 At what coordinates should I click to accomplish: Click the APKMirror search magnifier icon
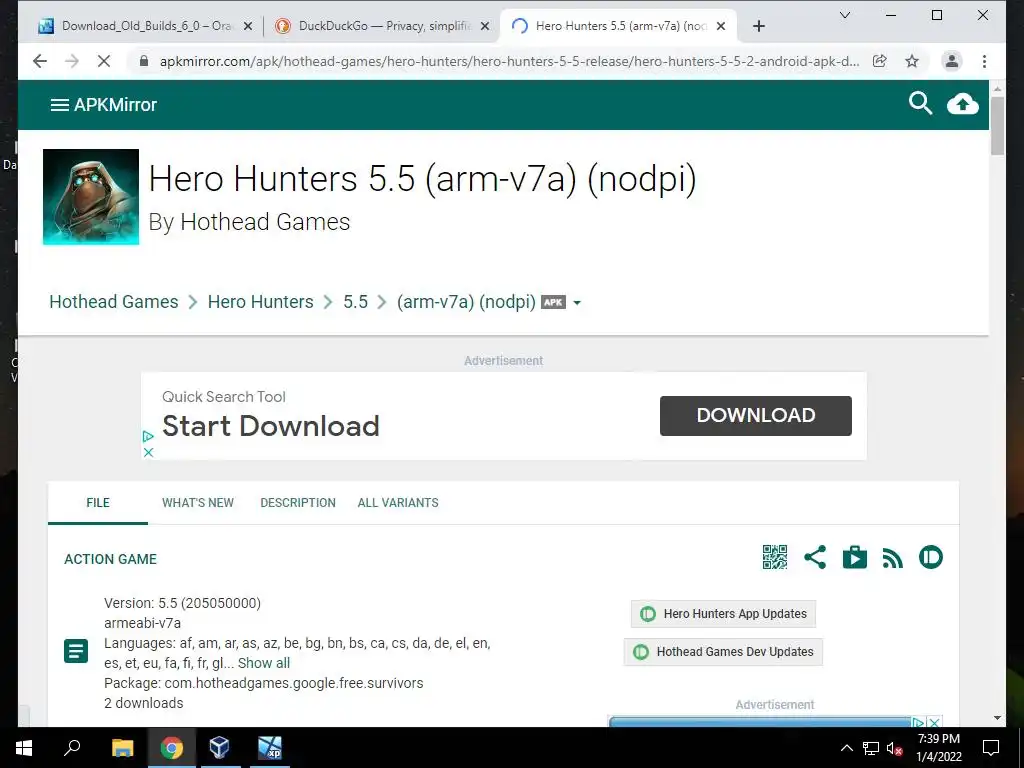(x=920, y=103)
